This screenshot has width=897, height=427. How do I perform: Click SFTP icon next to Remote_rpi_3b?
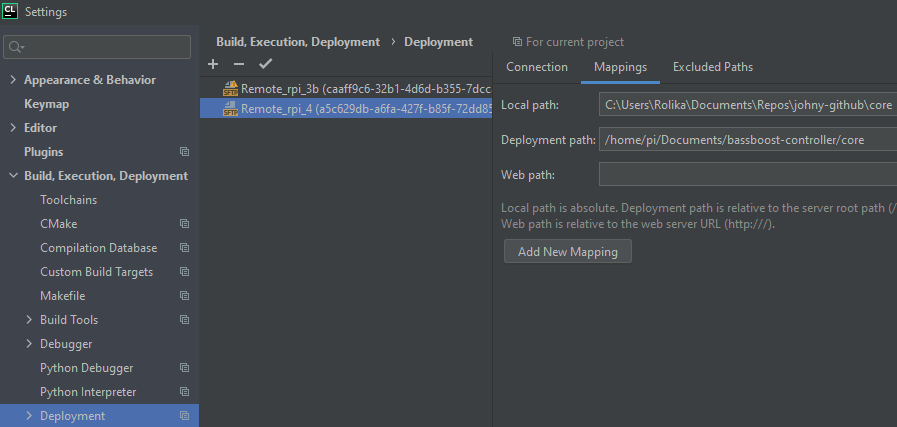230,88
